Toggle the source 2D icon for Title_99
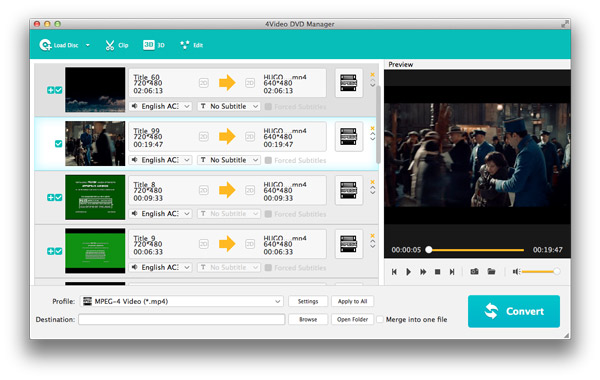Image resolution: width=600 pixels, height=380 pixels. point(204,136)
